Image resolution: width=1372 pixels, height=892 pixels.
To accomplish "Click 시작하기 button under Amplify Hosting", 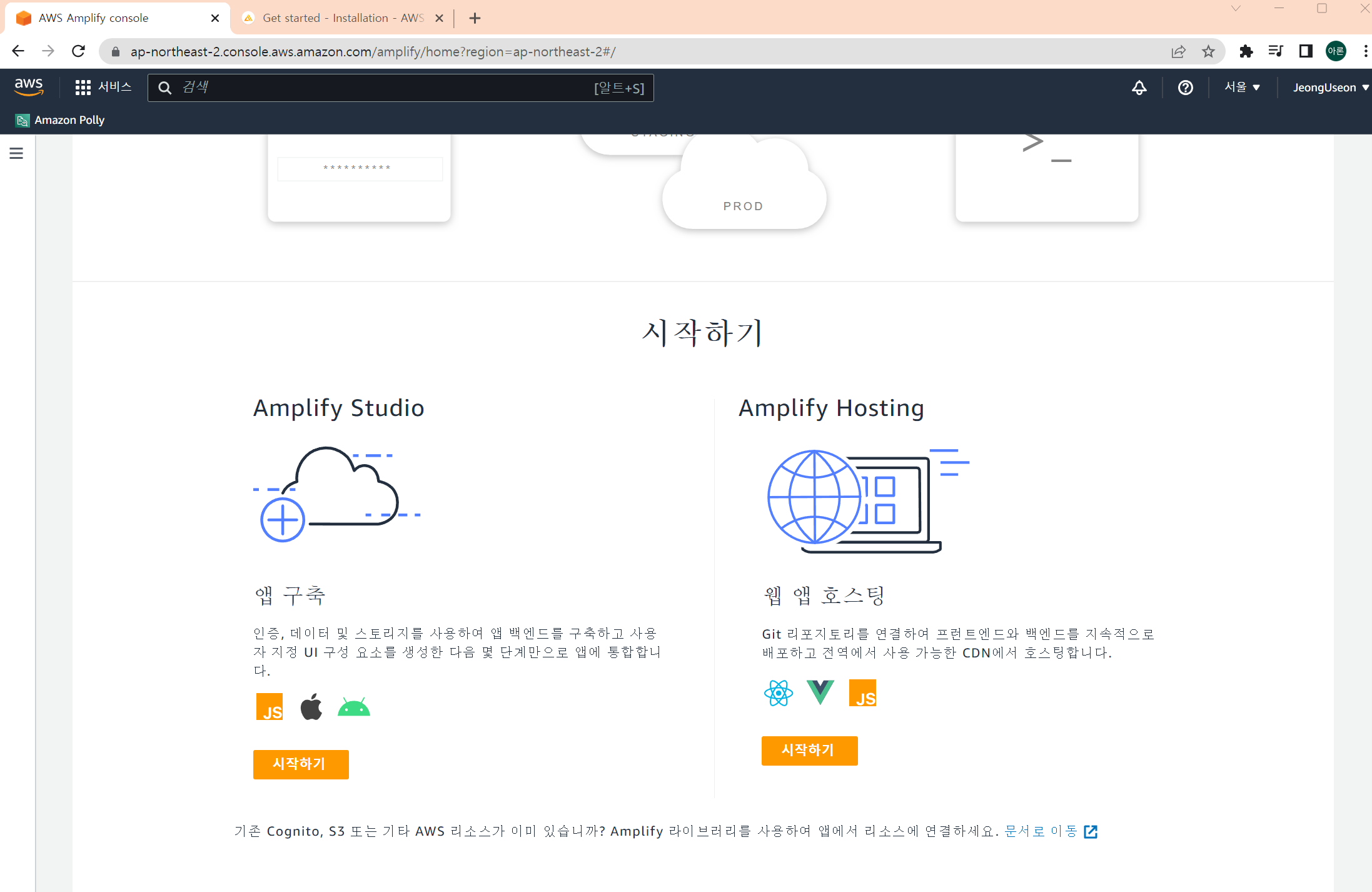I will click(x=809, y=750).
